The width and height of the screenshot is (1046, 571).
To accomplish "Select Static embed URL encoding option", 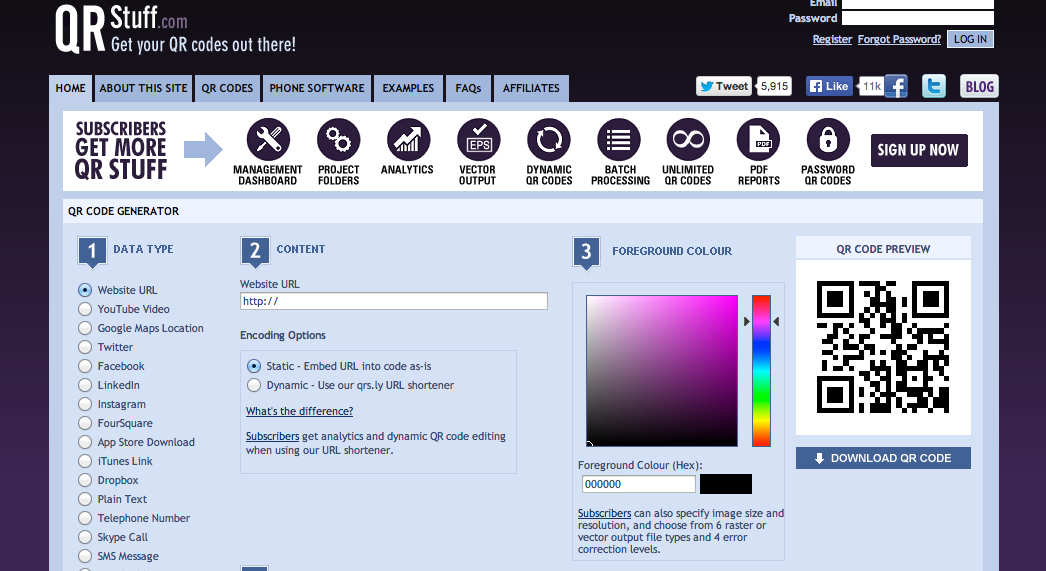I will (253, 366).
